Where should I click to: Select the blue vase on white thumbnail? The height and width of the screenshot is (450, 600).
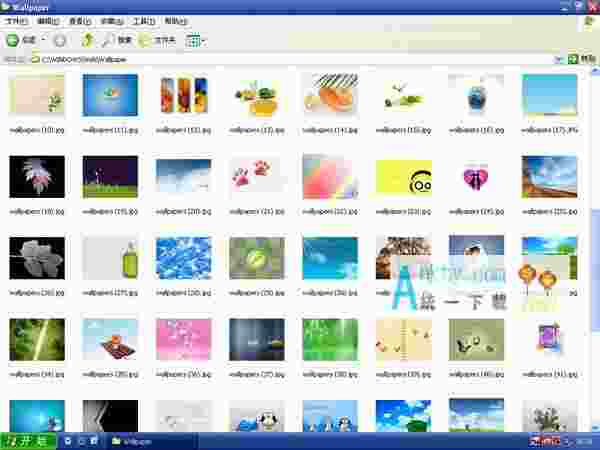[476, 94]
